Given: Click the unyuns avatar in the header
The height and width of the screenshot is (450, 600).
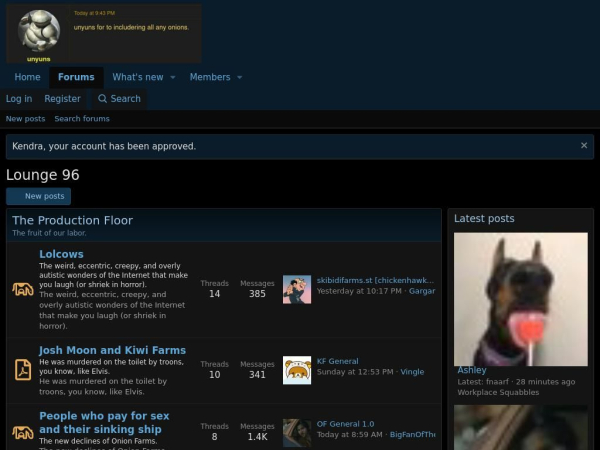Looking at the screenshot, I should (x=39, y=31).
